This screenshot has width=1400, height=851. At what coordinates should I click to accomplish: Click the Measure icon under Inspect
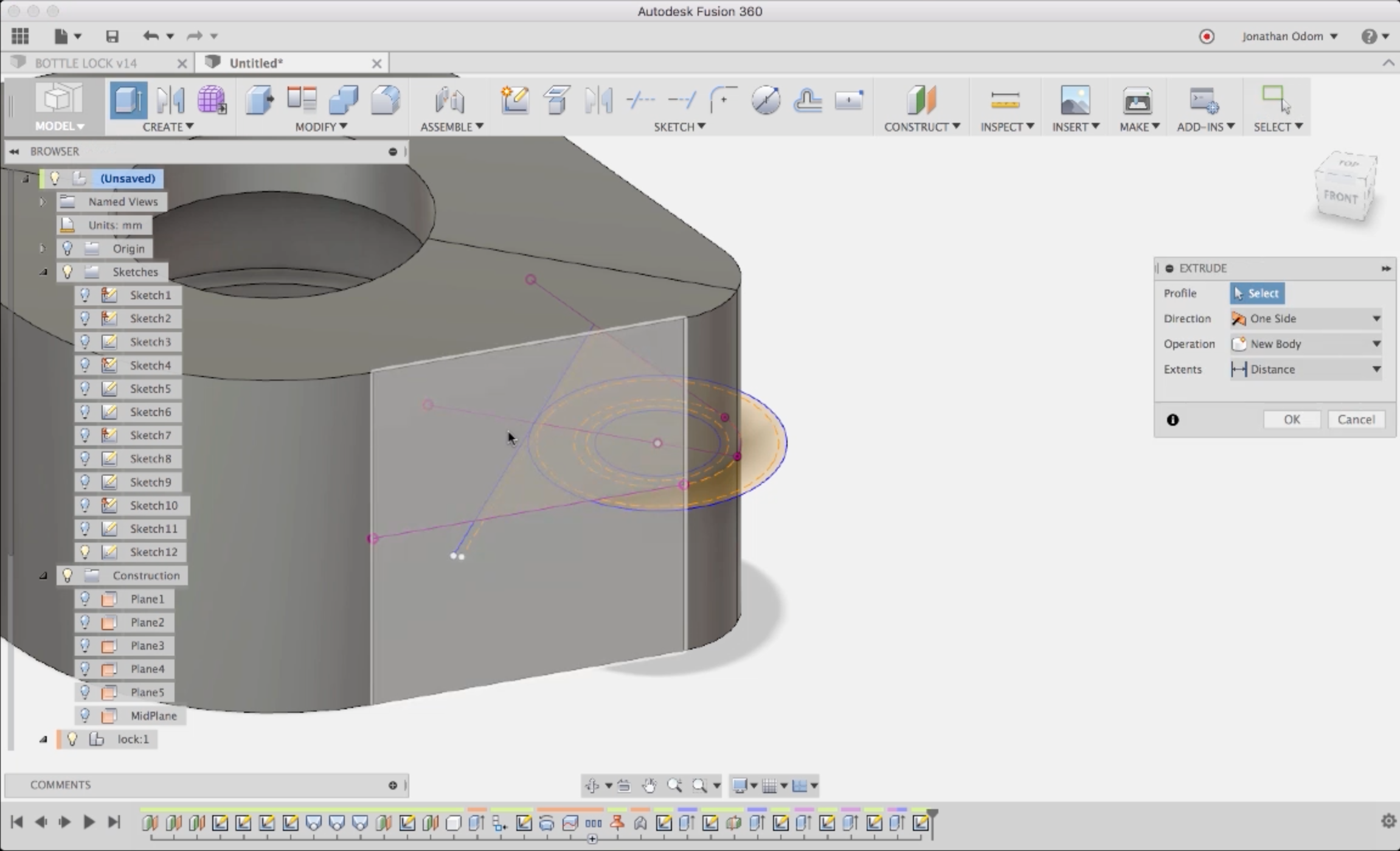(1005, 100)
